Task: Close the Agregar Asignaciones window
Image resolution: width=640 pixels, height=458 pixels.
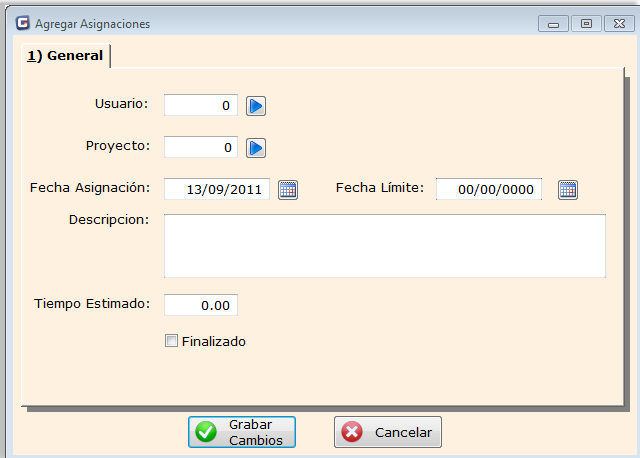Action: click(618, 23)
